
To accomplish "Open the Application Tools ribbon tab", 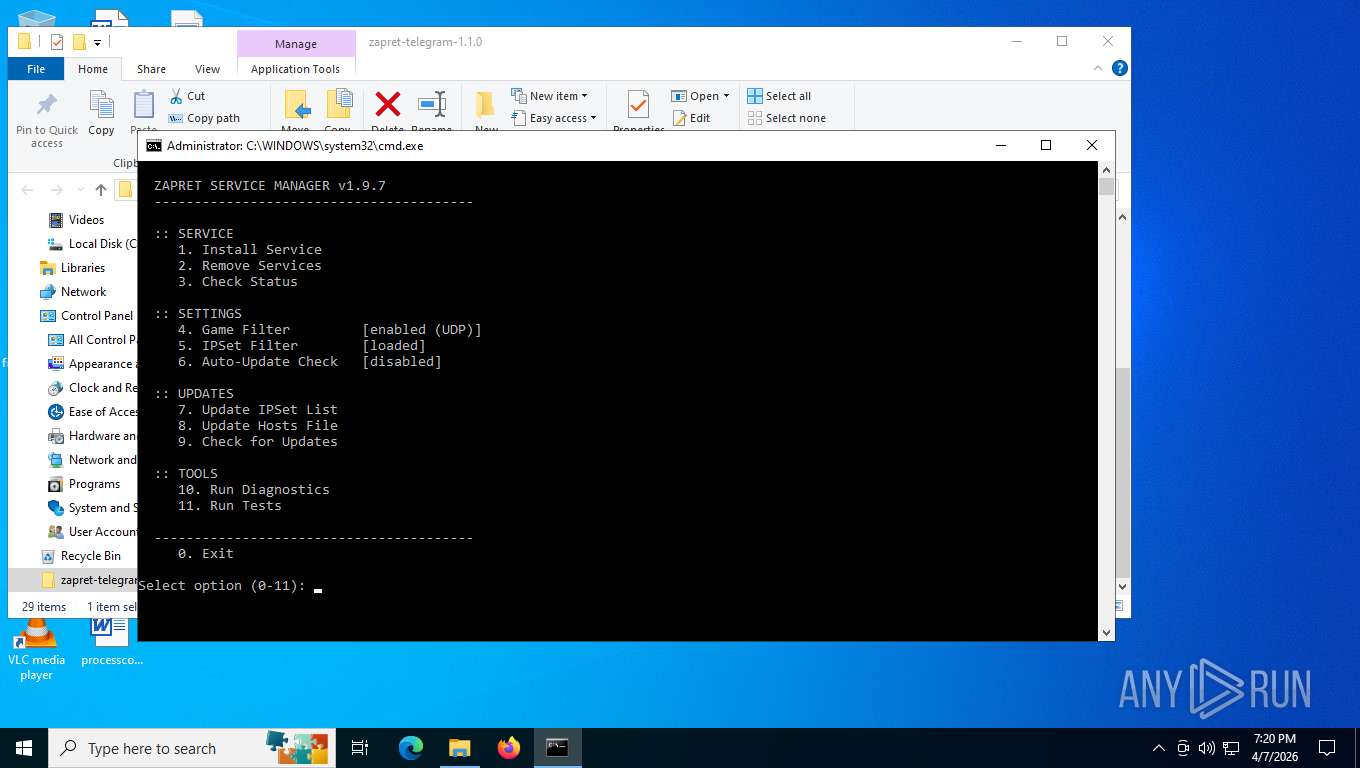I will click(x=295, y=69).
